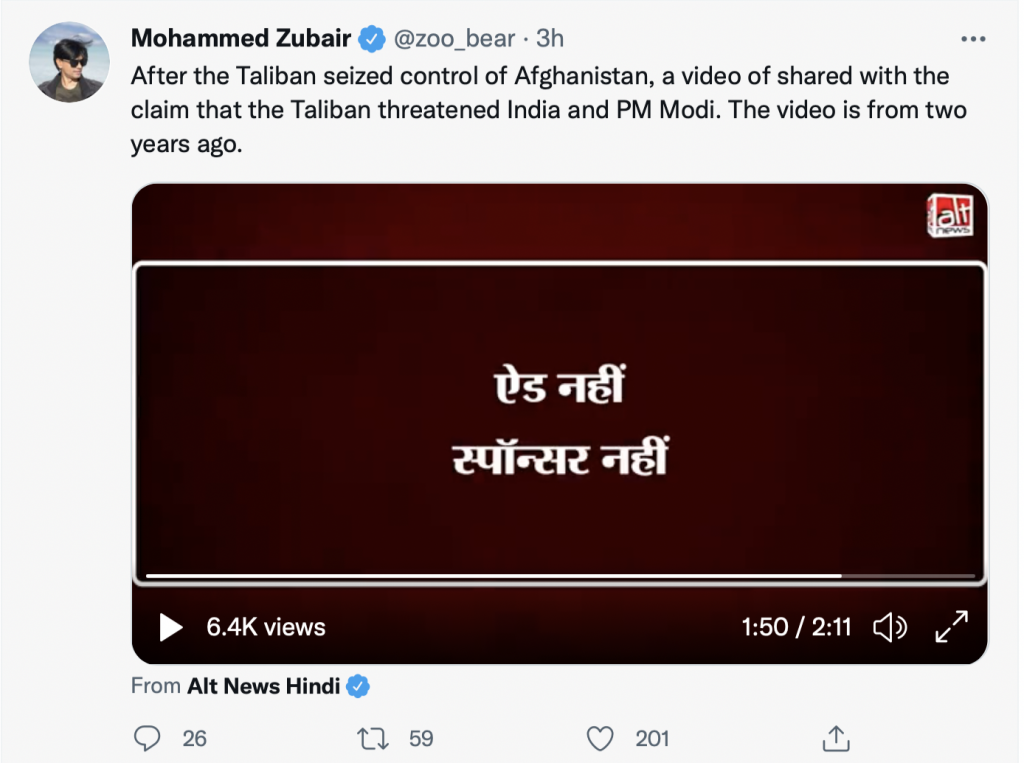Open the @zoo_bear handle link
1024x763 pixels.
(454, 39)
